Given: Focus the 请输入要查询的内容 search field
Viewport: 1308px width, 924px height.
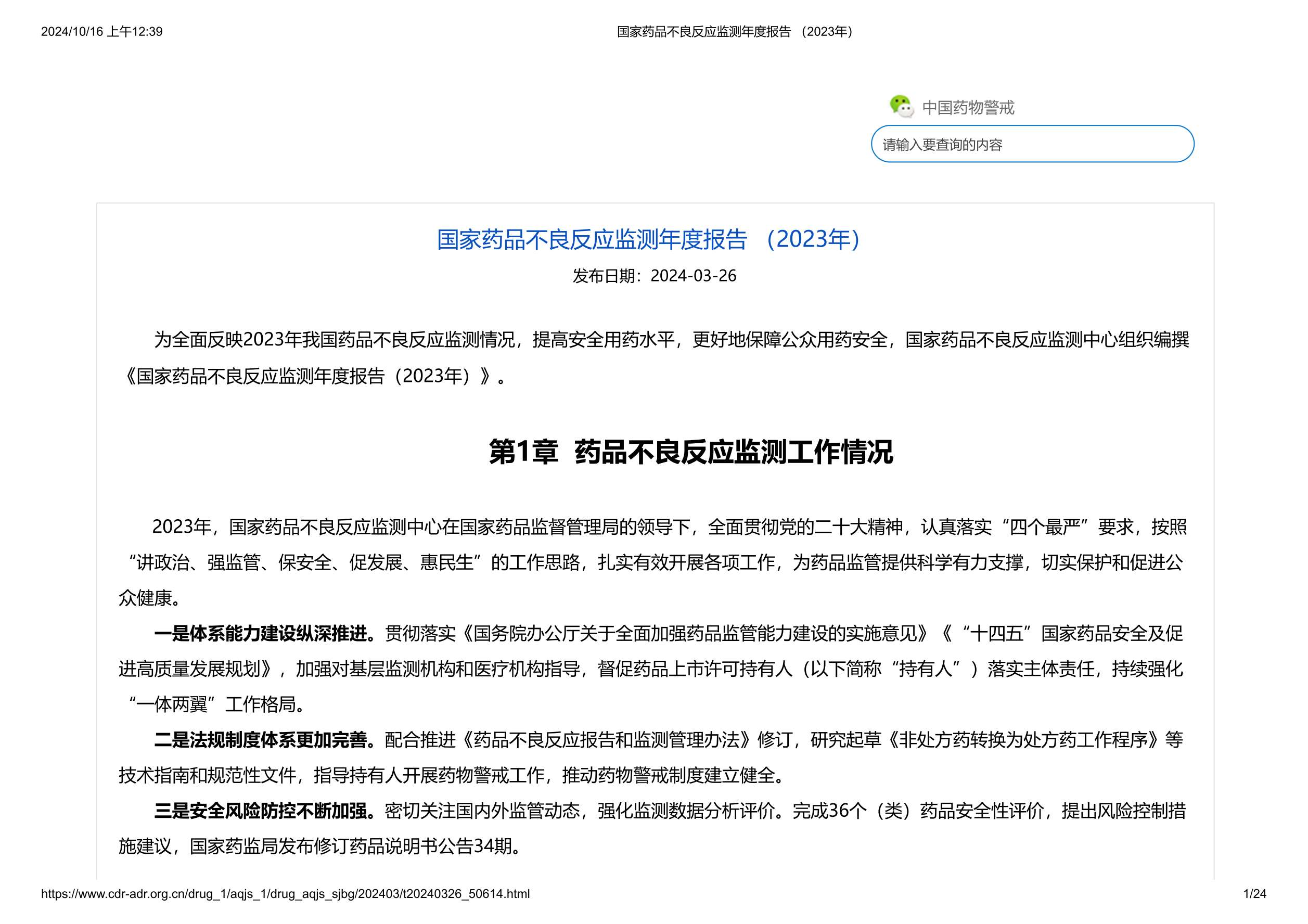Looking at the screenshot, I should (x=1032, y=144).
